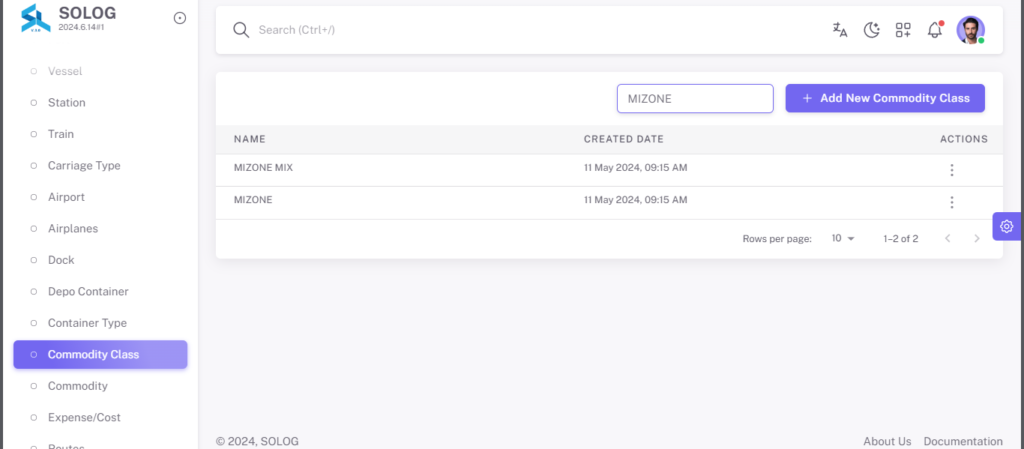The width and height of the screenshot is (1024, 449).
Task: Go to next page arrow
Action: (977, 239)
